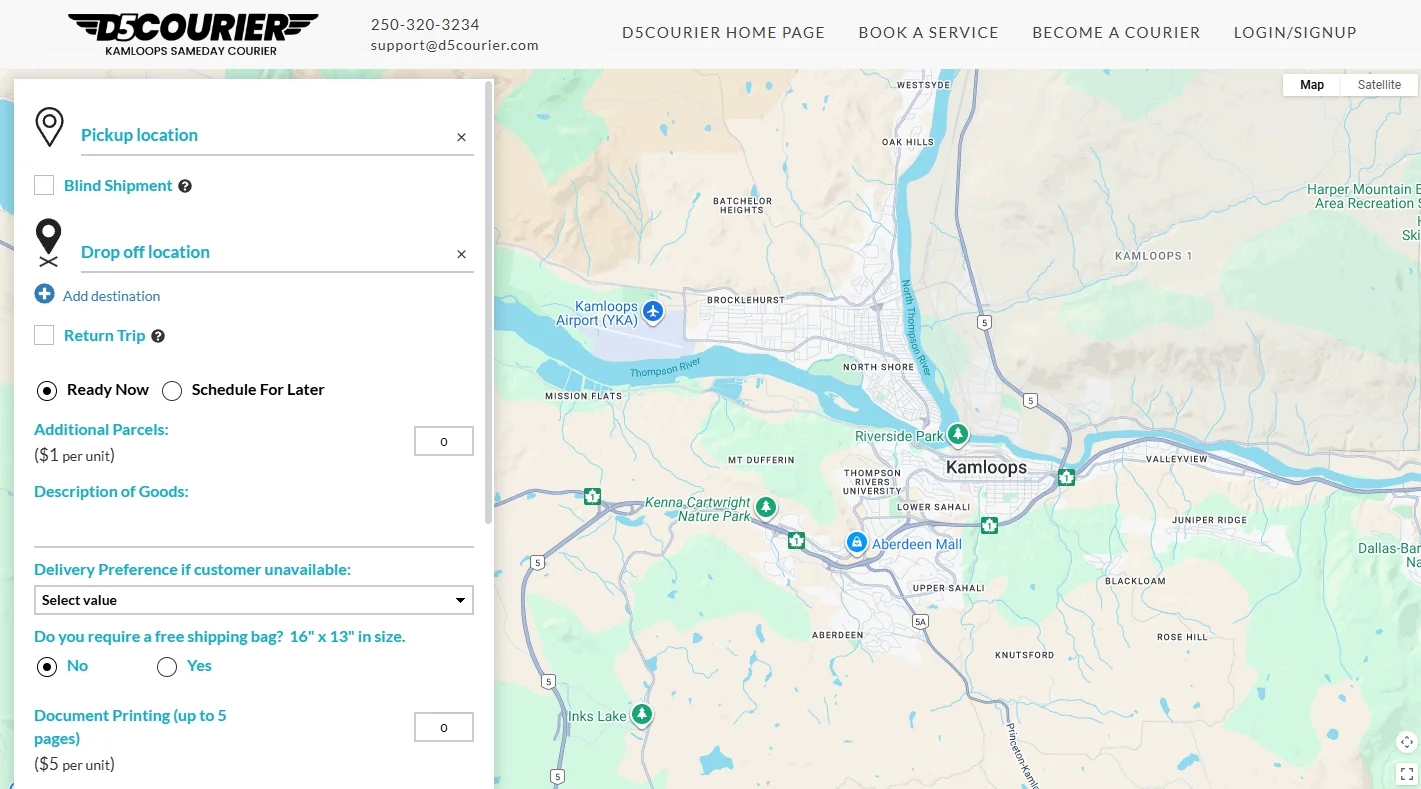Select the Kamloops Airport marker on the map

tap(653, 312)
